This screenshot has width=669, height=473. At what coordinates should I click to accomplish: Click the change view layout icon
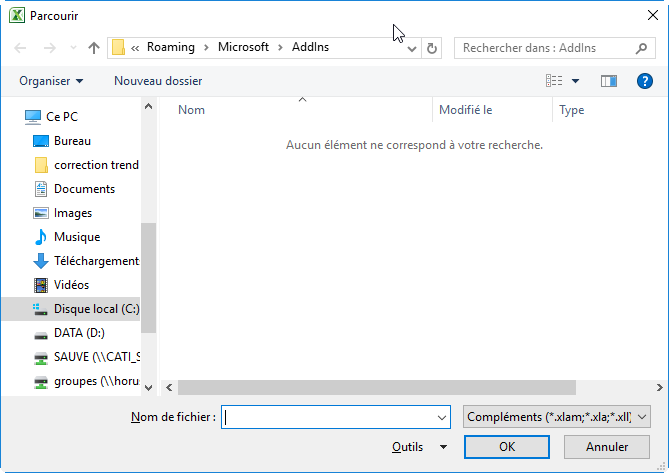[x=555, y=81]
